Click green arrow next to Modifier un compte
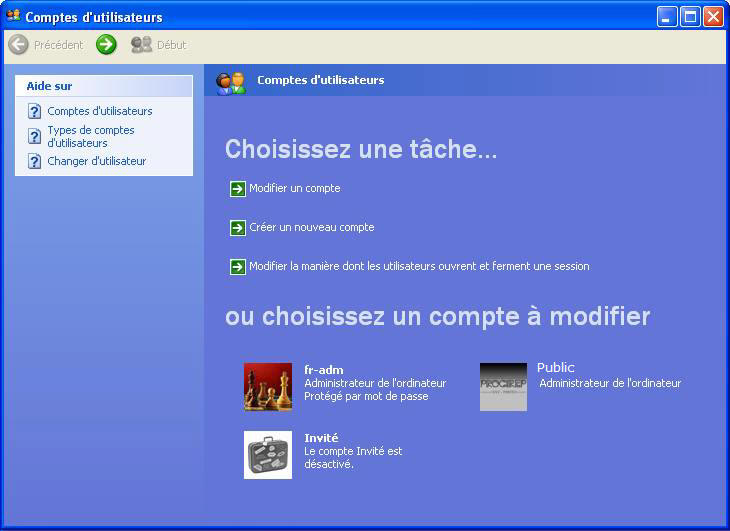This screenshot has height=531, width=730. click(237, 188)
